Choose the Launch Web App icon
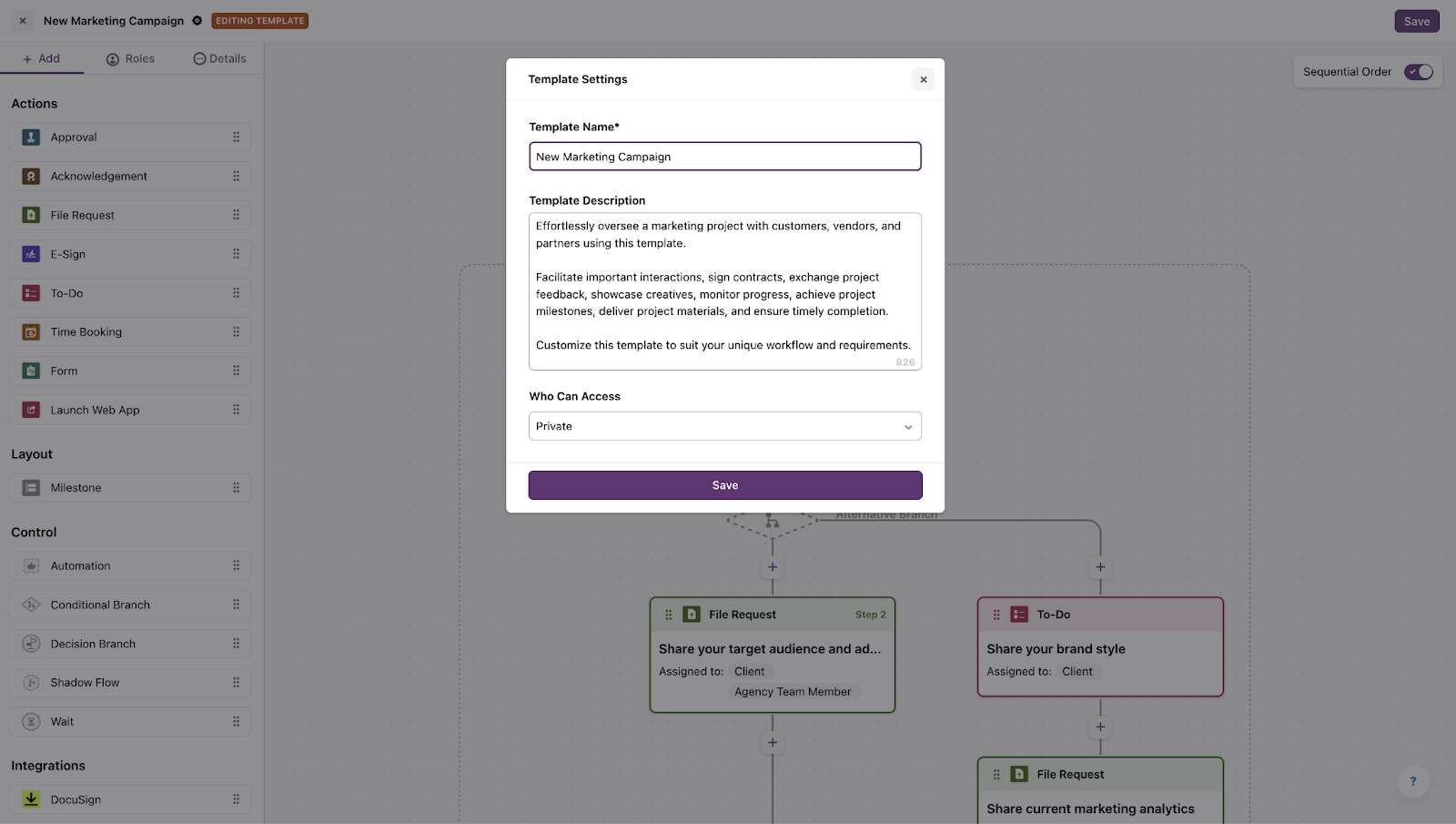Image resolution: width=1456 pixels, height=824 pixels. [x=31, y=410]
